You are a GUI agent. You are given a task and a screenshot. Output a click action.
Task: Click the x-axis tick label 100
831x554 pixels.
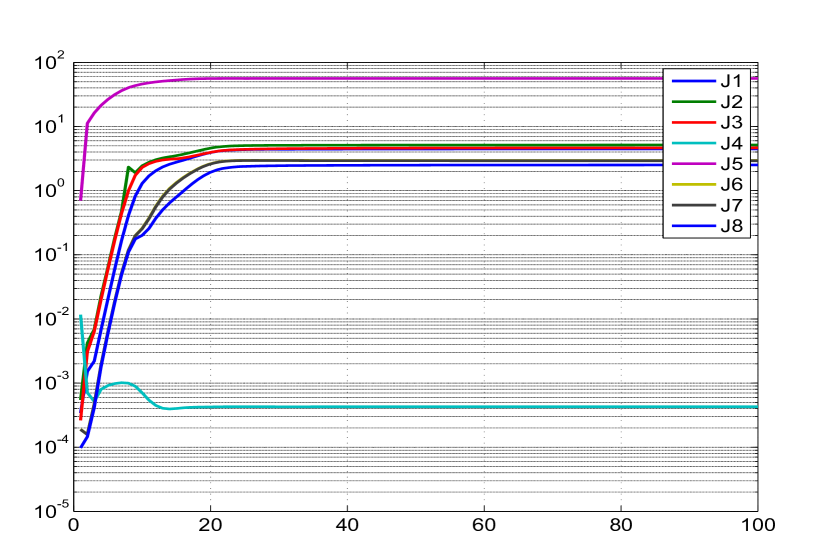pyautogui.click(x=757, y=525)
